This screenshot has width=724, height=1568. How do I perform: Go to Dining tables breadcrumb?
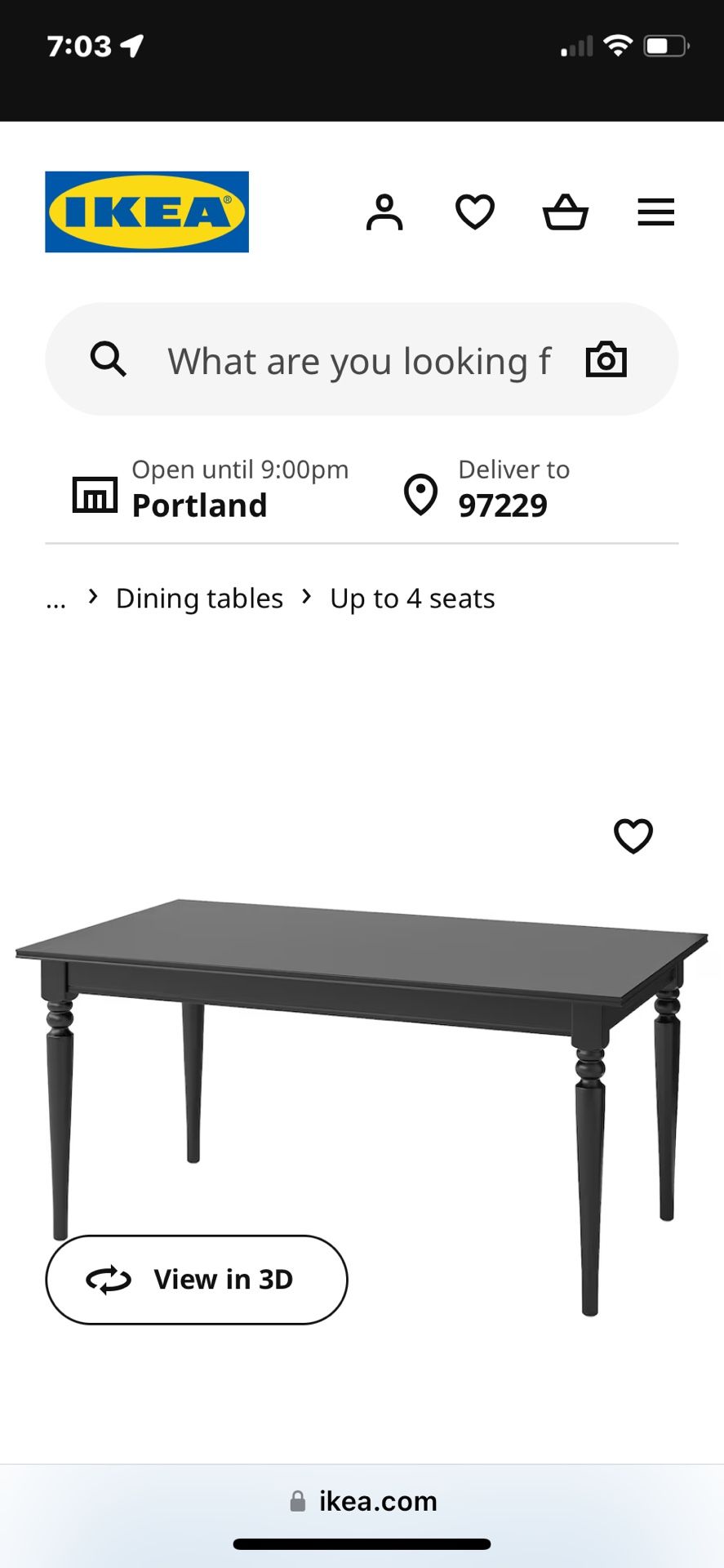pos(199,599)
